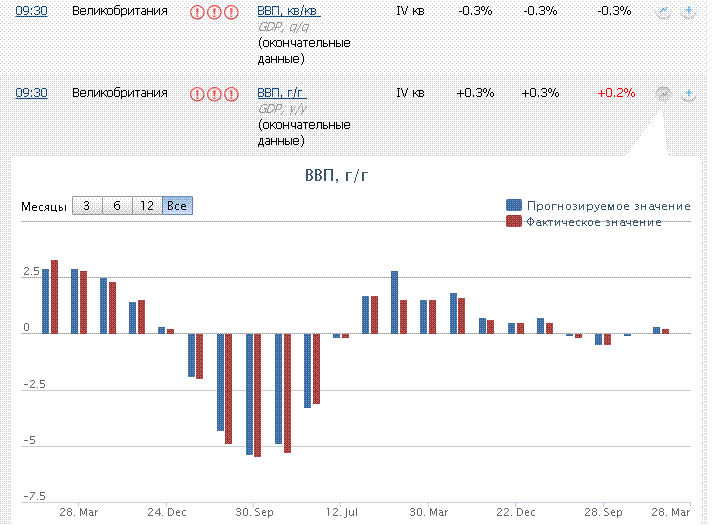Click Великобритания in ВВП, кв/кв row
The image size is (717, 525).
point(120,11)
